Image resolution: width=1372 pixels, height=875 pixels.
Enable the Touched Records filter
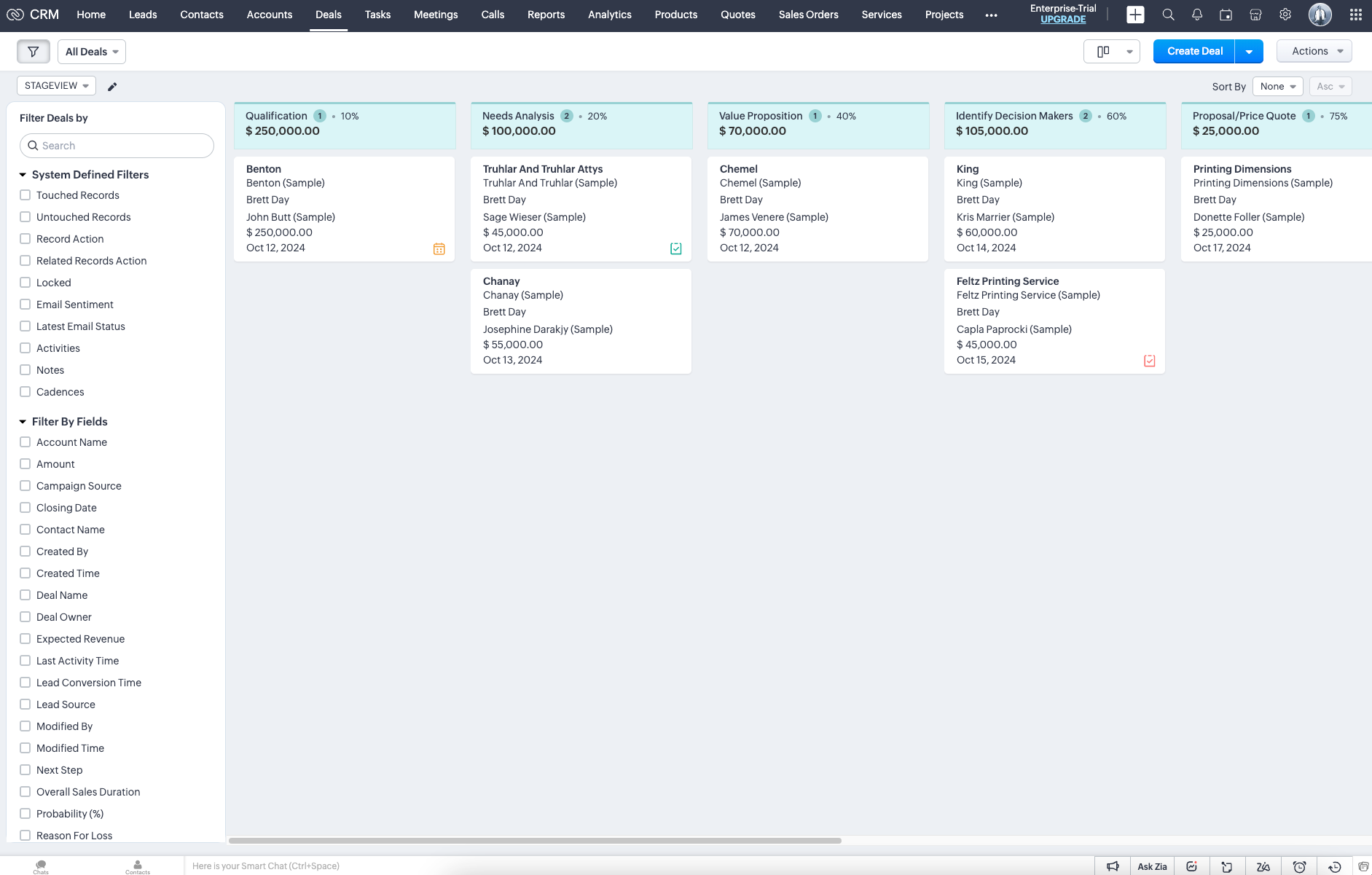[x=26, y=195]
